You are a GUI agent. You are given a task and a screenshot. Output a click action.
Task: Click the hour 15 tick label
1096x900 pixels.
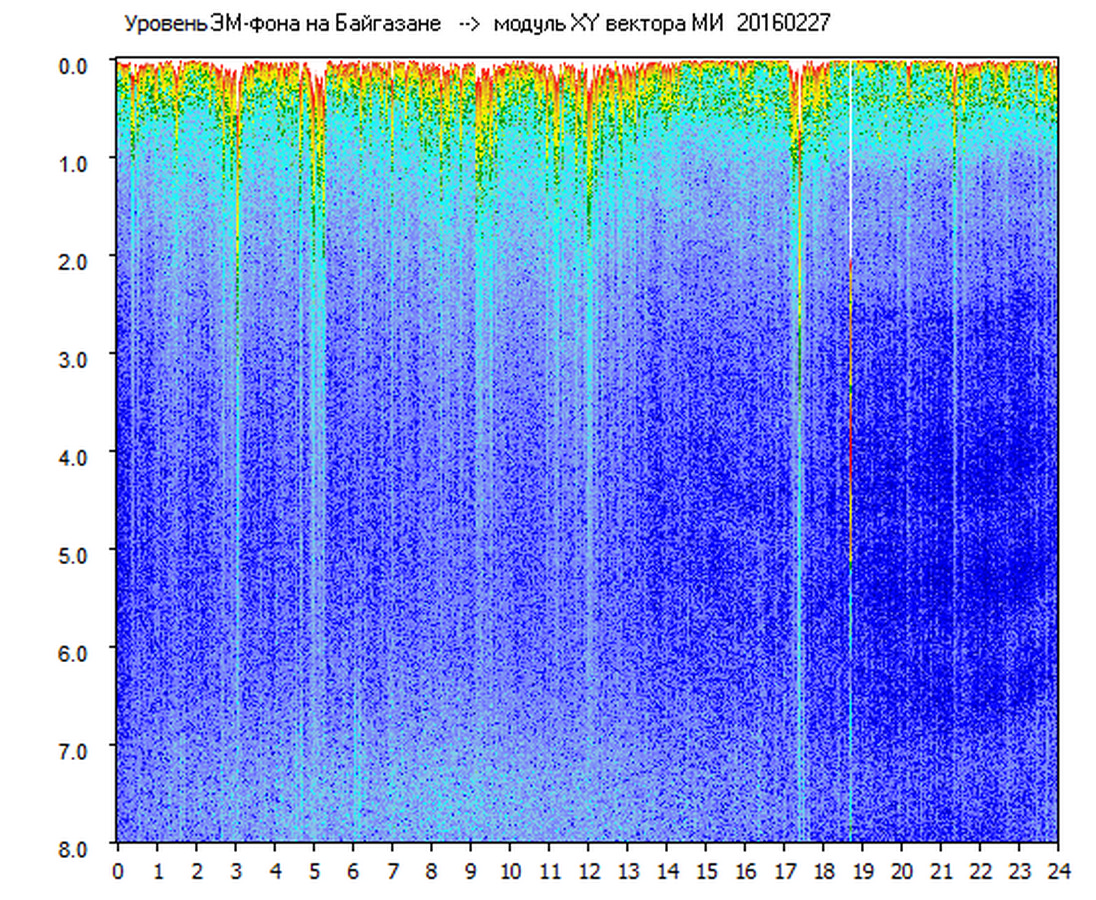pyautogui.click(x=706, y=871)
